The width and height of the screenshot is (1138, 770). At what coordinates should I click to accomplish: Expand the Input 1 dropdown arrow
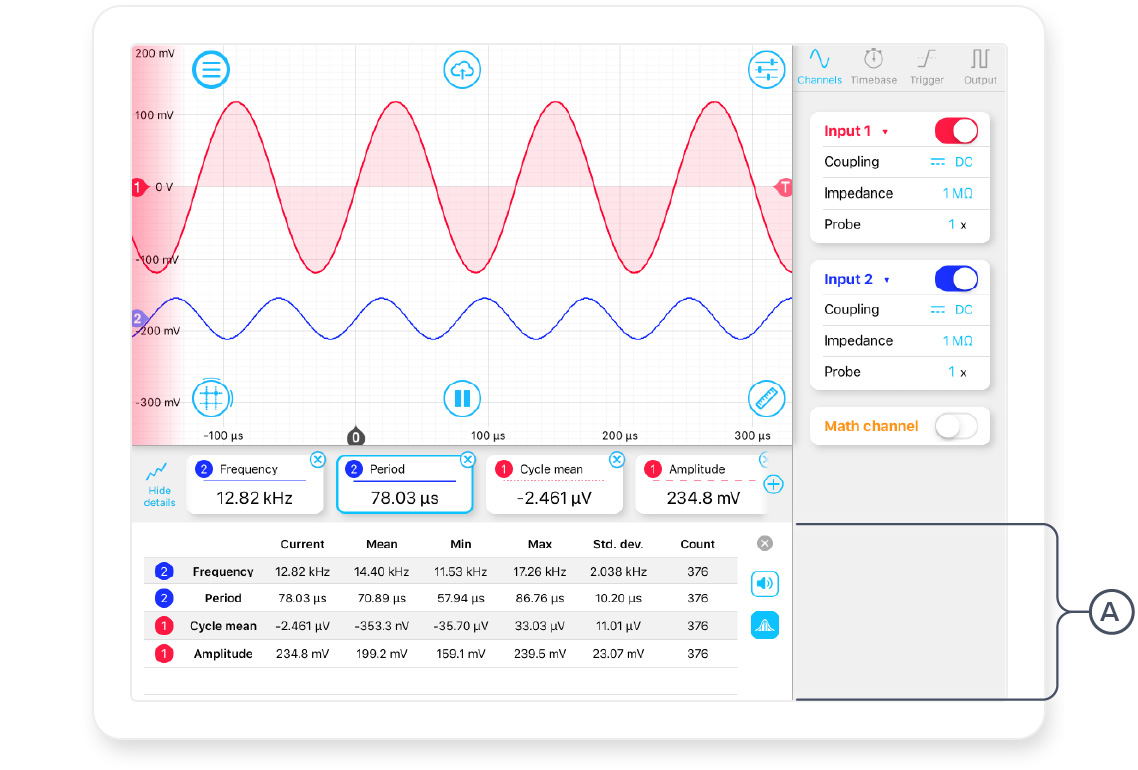(x=885, y=132)
